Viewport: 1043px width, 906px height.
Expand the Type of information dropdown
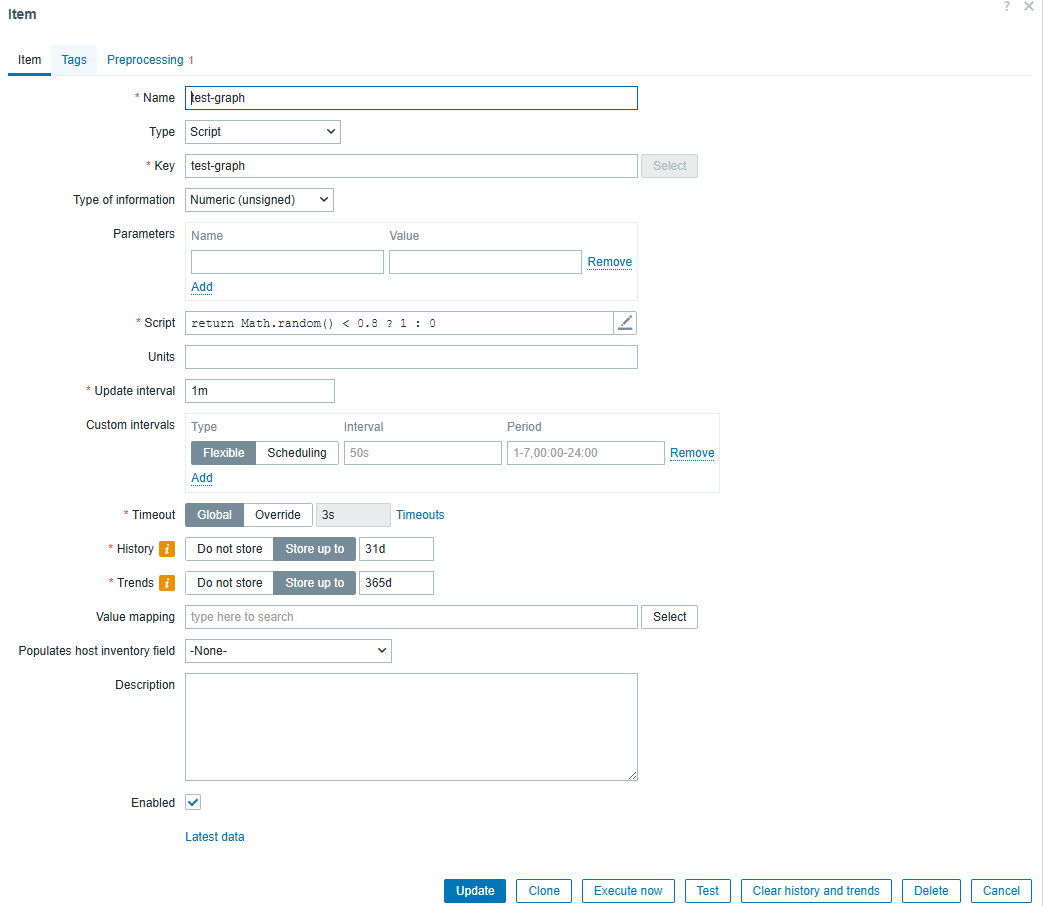[x=259, y=200]
